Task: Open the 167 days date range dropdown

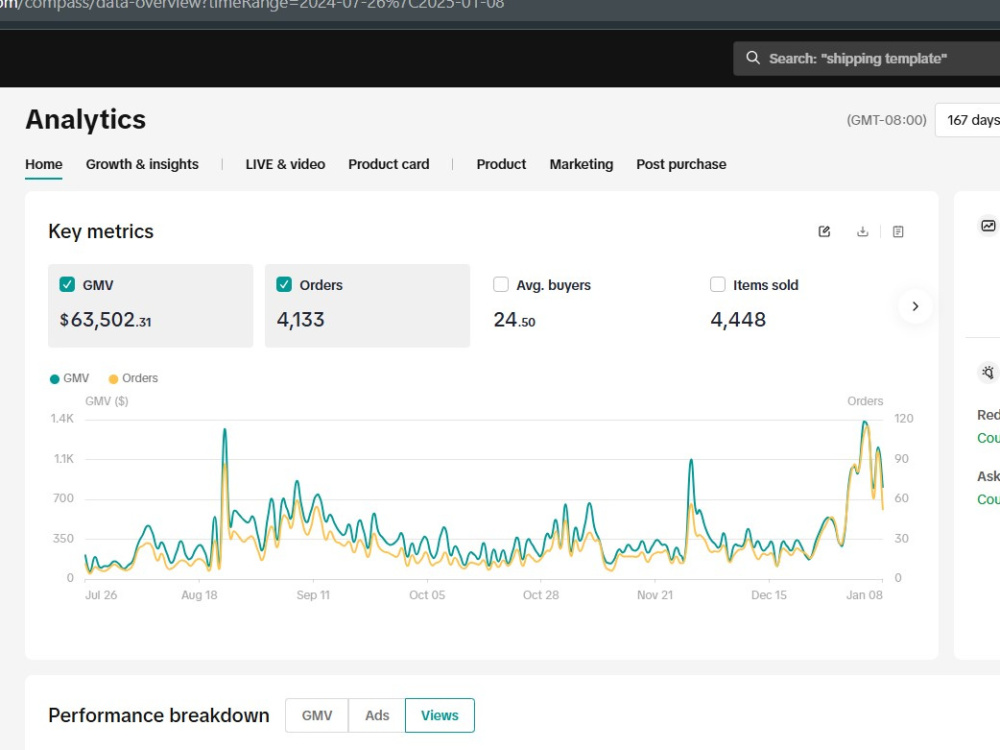Action: [x=967, y=120]
